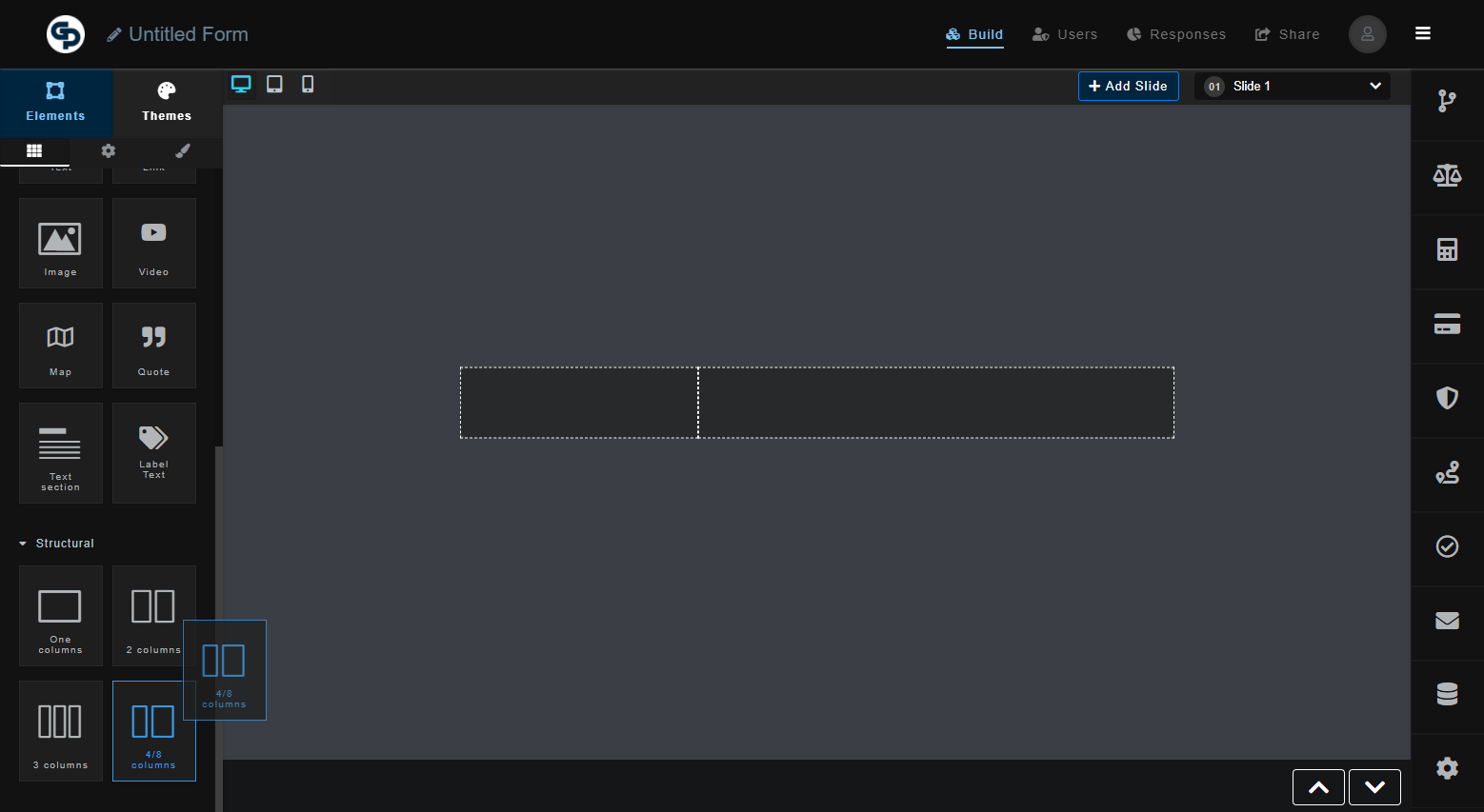Select the 3 columns structural tile
Screen dimensions: 1484x812
tap(61, 731)
